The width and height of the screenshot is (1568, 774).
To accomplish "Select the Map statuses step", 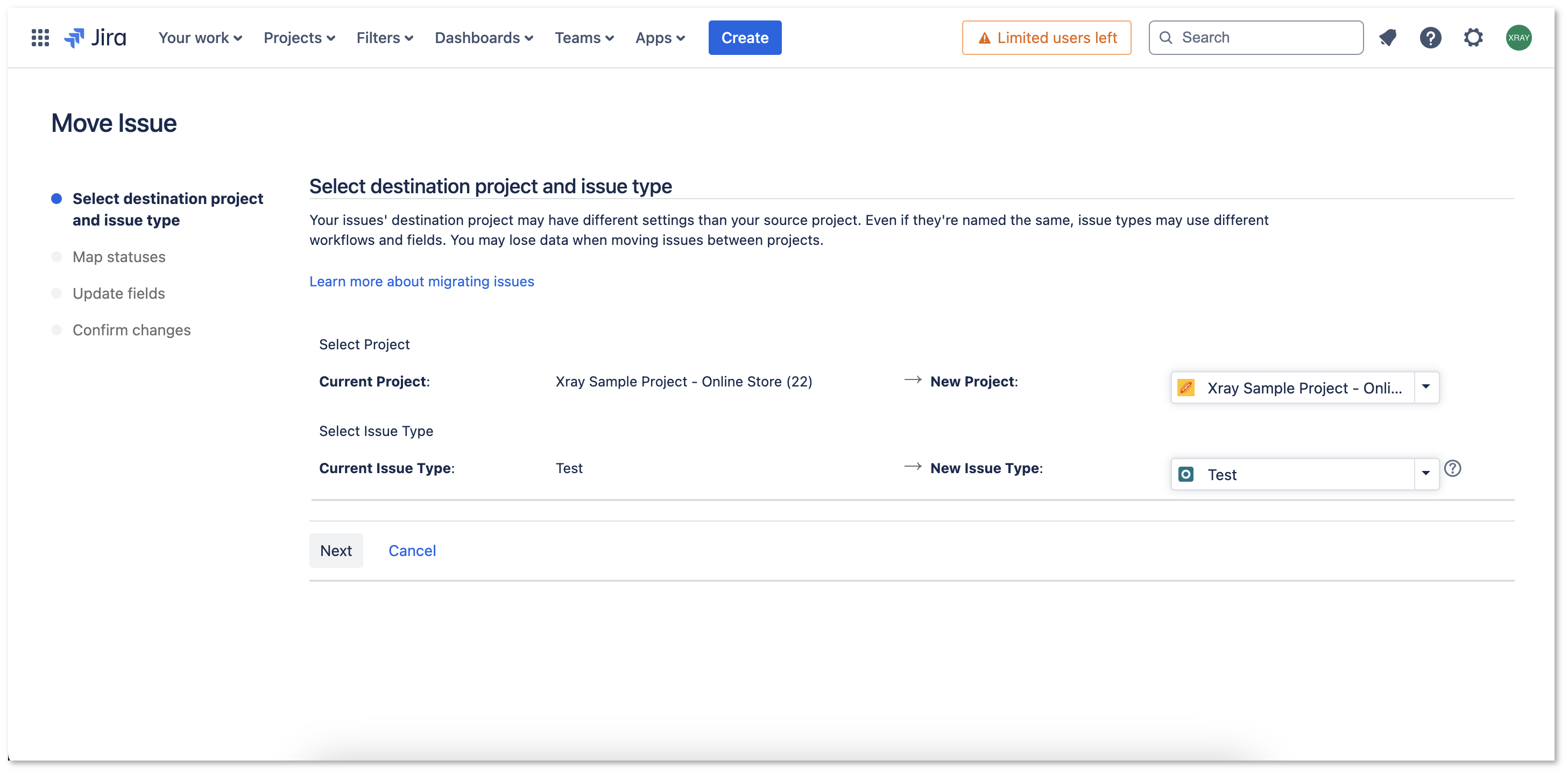I will point(119,257).
